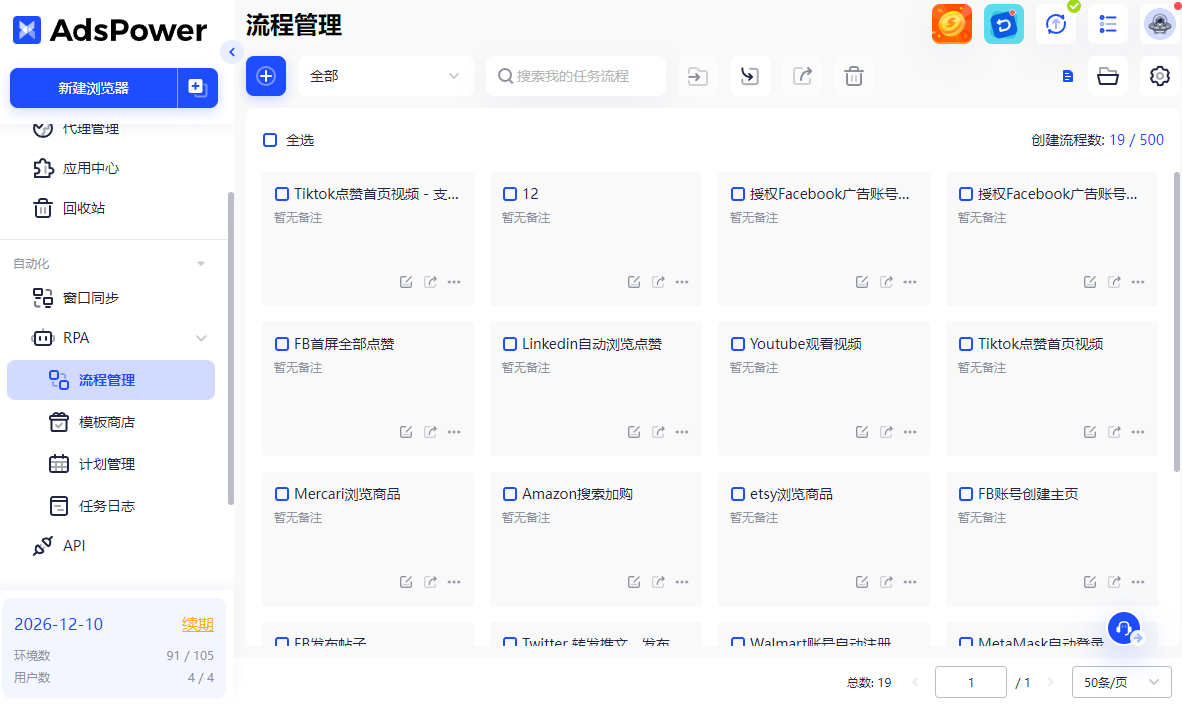Click the 搜索我的任务流程 search field
This screenshot has width=1182, height=705.
tap(576, 76)
